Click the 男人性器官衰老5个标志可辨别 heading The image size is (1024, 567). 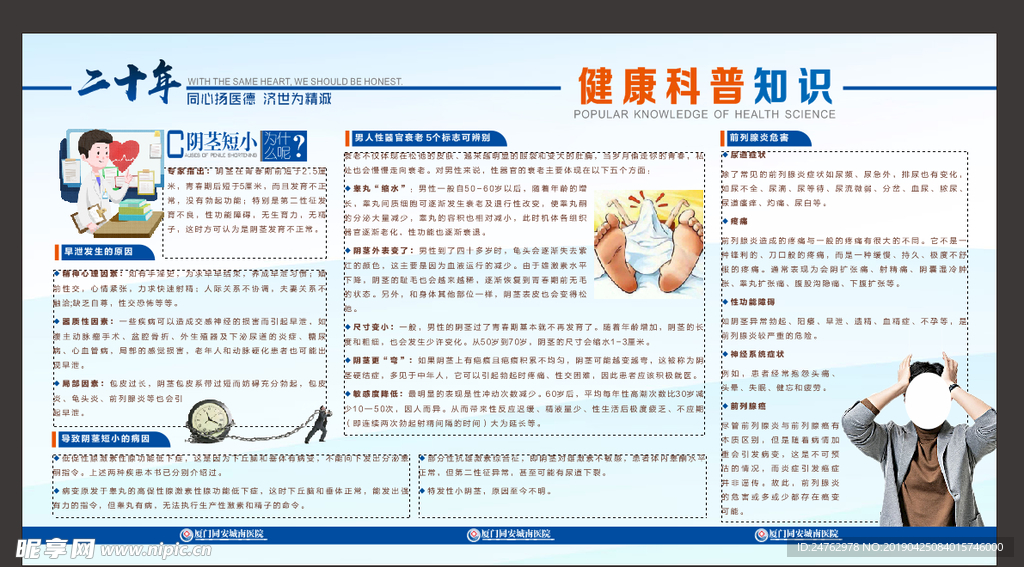pyautogui.click(x=426, y=138)
